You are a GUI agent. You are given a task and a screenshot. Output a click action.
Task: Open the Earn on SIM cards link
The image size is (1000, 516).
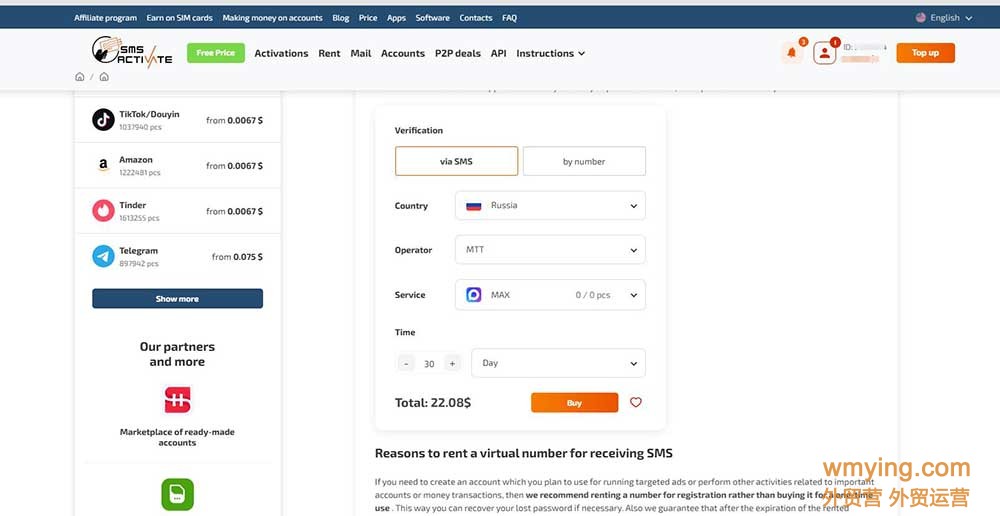pos(180,18)
